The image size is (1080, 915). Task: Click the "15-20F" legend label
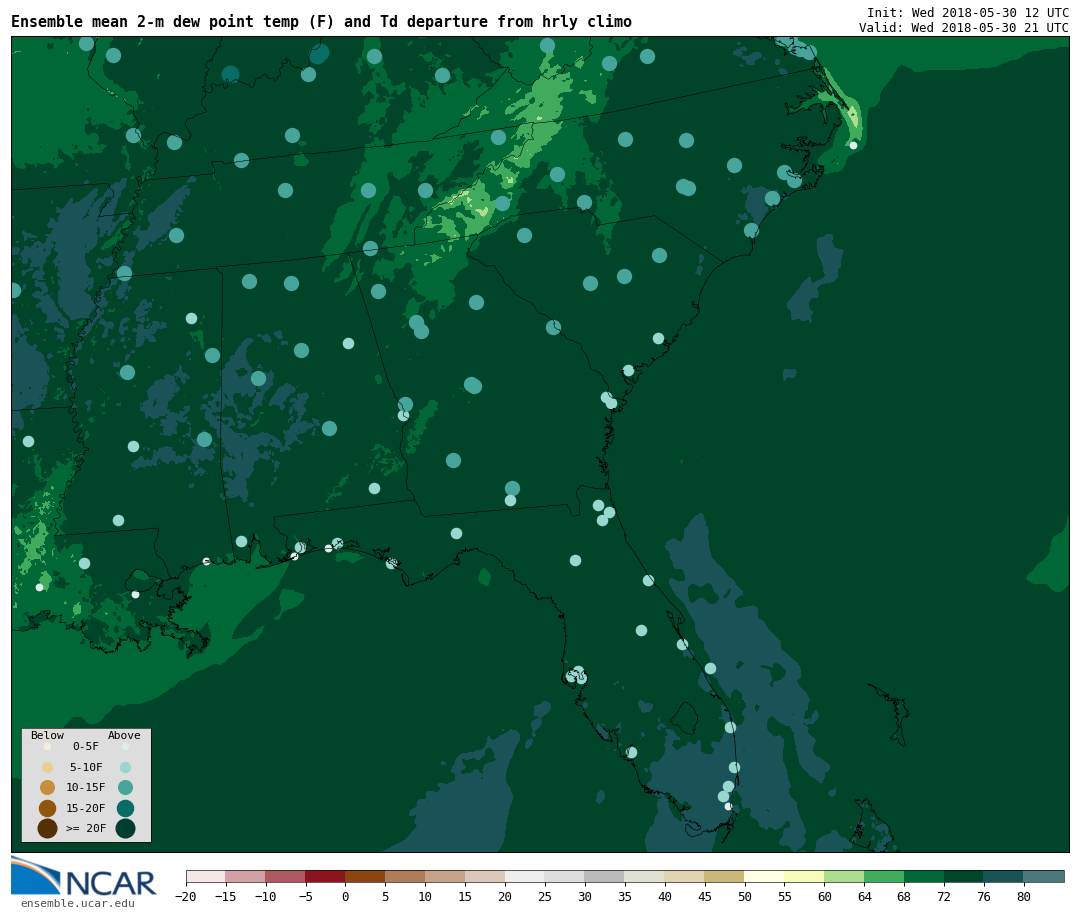86,808
